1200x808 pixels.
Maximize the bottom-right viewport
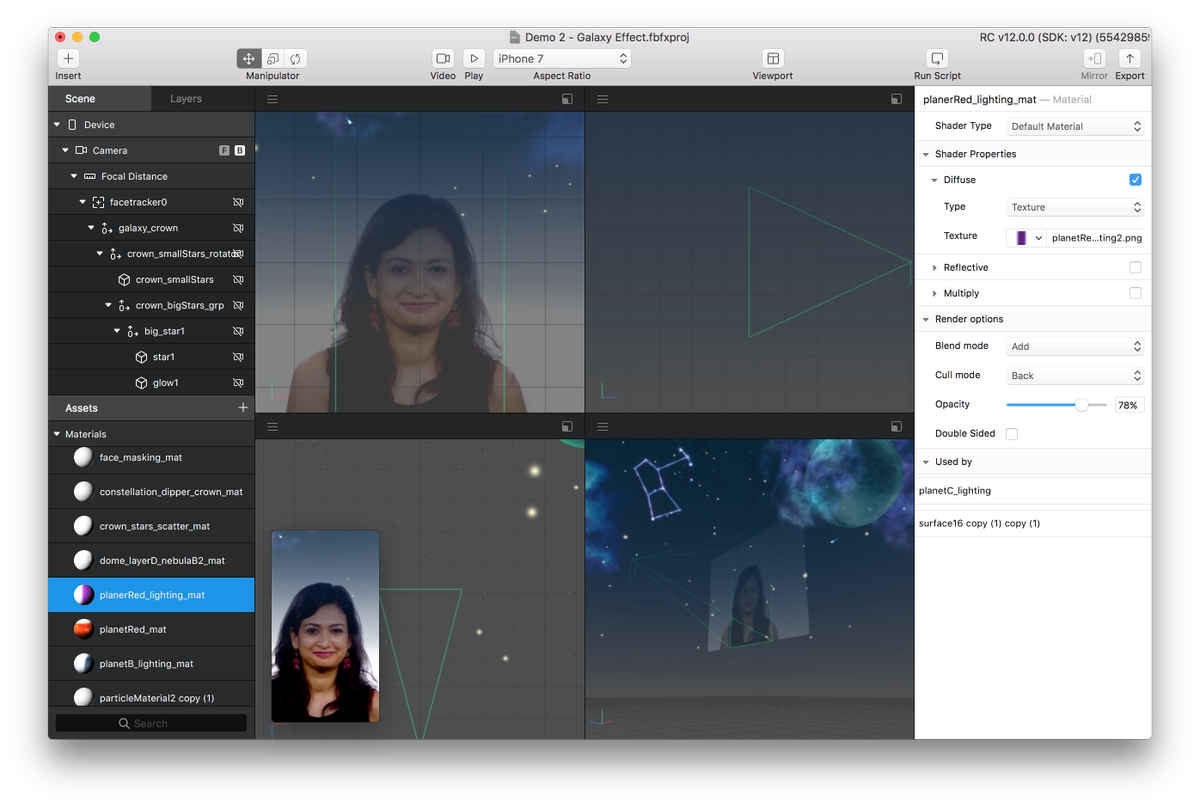click(x=896, y=427)
